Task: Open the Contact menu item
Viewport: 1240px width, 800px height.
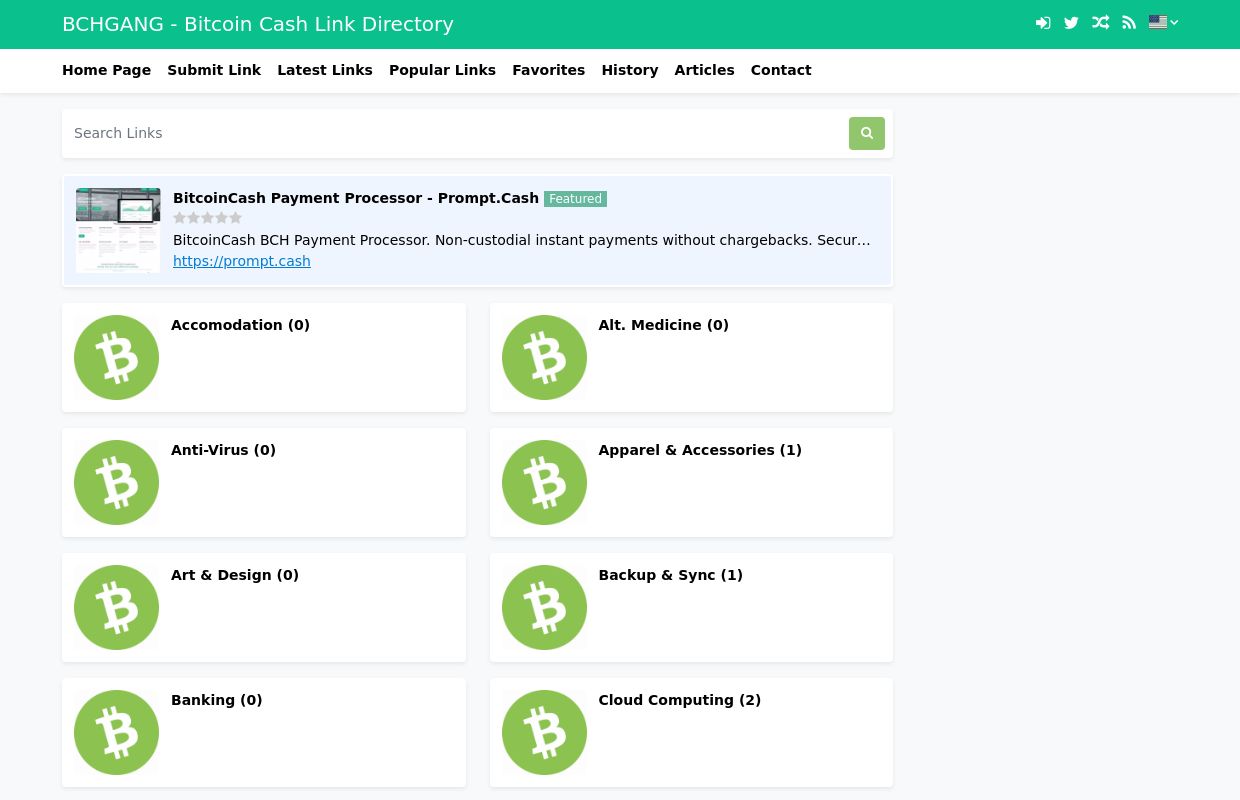Action: pyautogui.click(x=781, y=70)
